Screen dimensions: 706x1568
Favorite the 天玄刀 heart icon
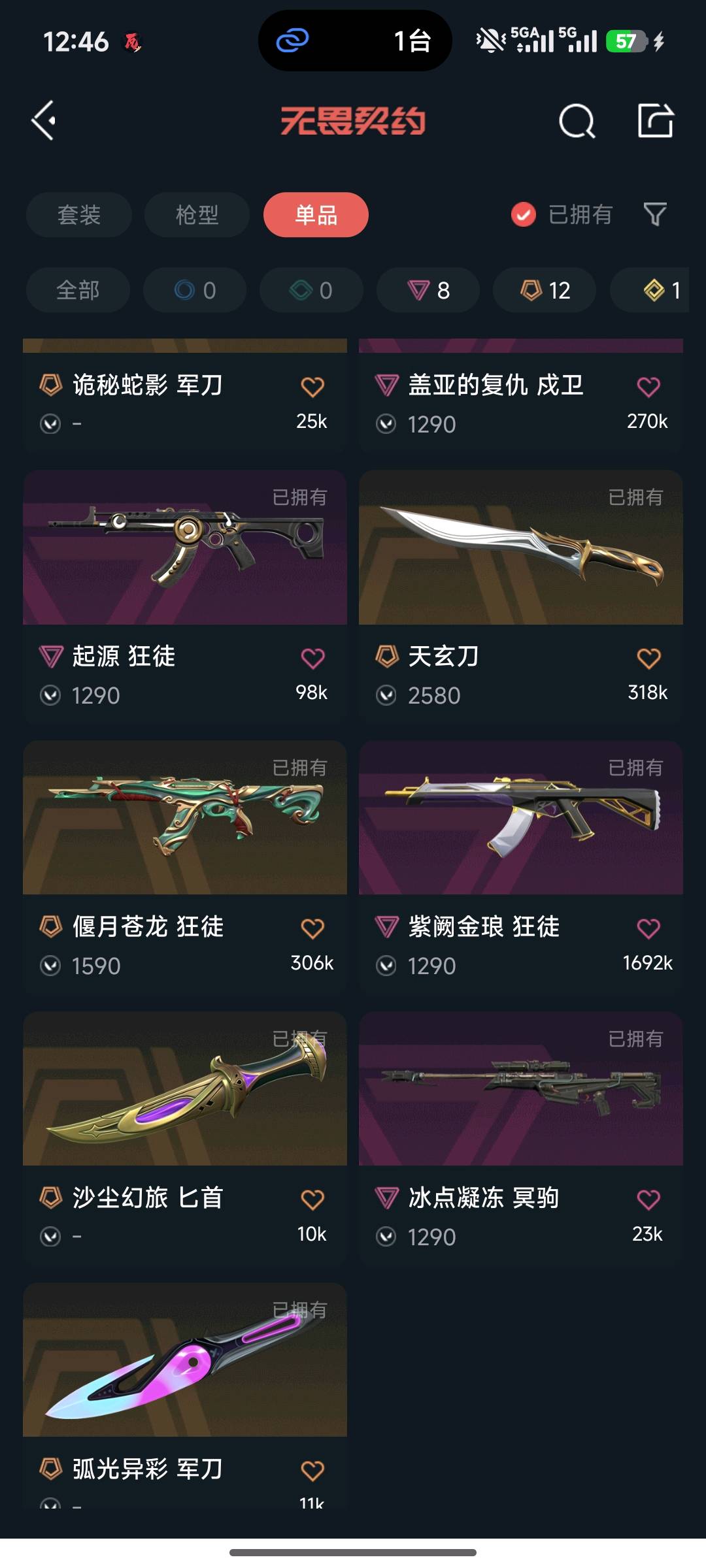648,658
